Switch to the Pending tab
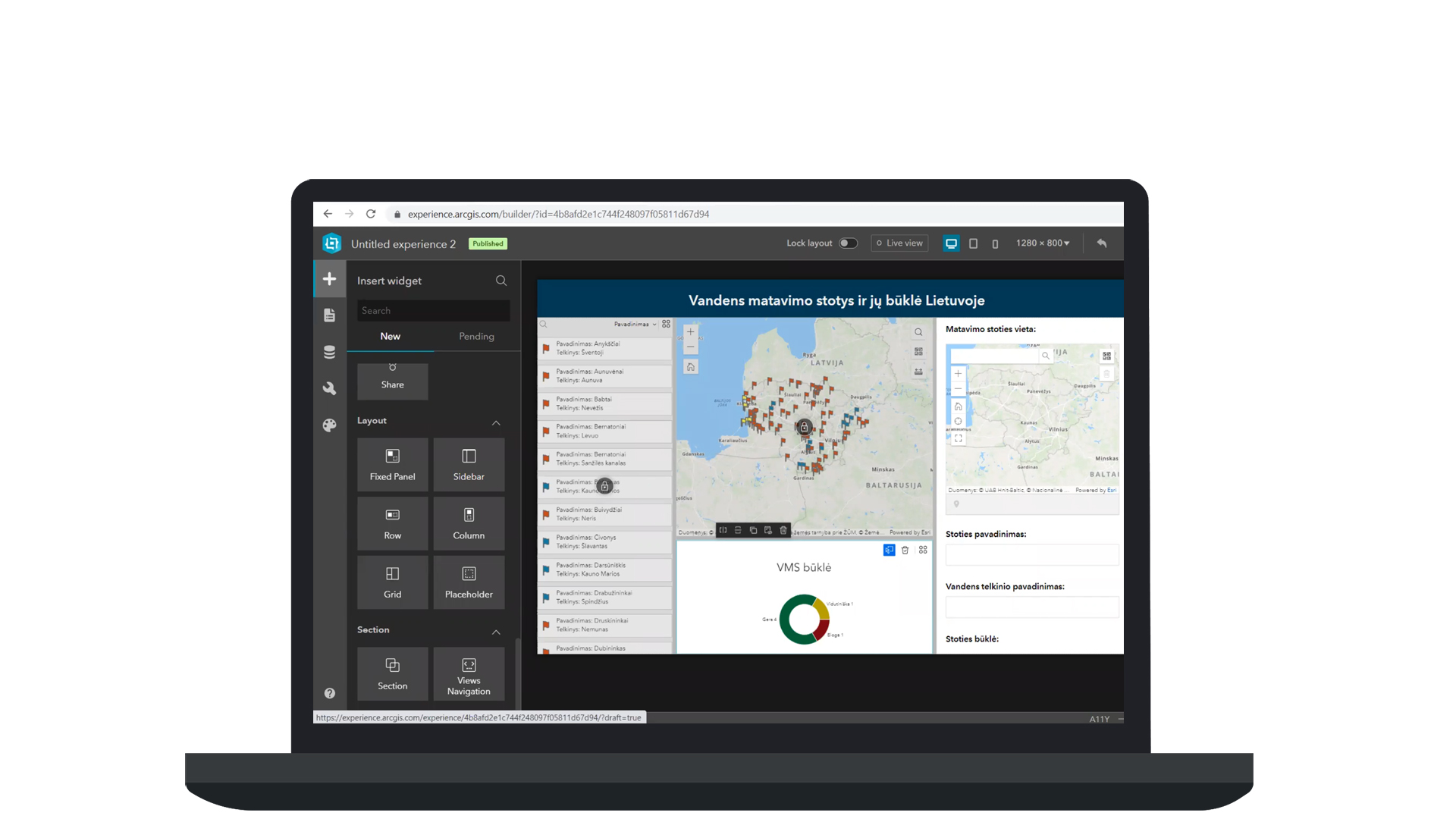The width and height of the screenshot is (1456, 819). click(x=476, y=337)
